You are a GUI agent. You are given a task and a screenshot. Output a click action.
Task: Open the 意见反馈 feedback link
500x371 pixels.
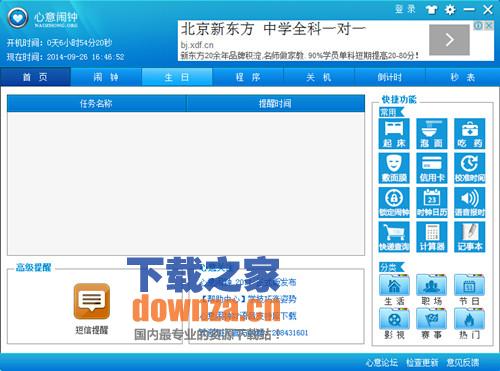[463, 362]
